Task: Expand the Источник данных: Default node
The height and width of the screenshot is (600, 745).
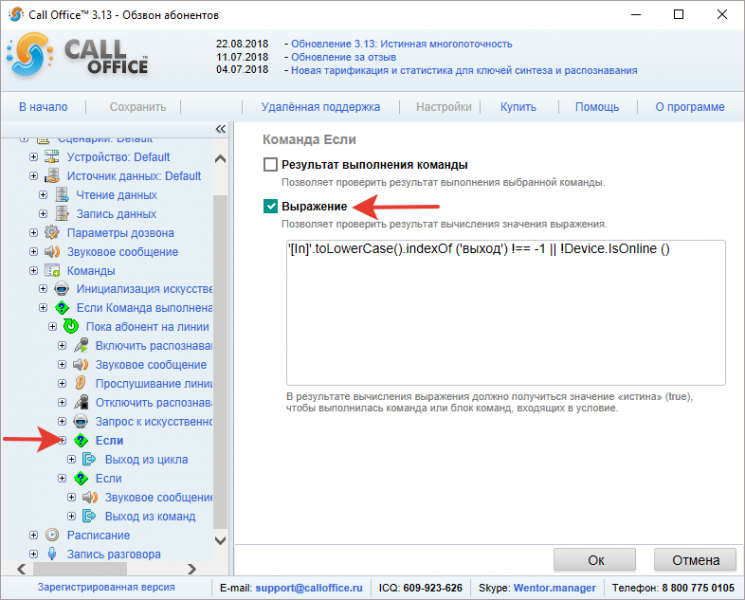Action: [x=33, y=176]
